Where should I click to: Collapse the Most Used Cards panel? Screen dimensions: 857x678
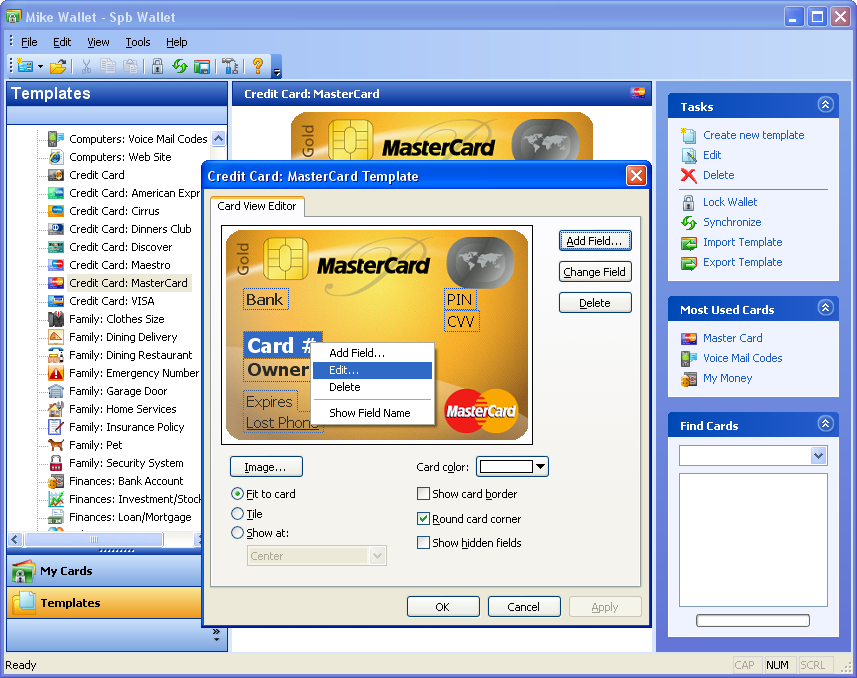coord(825,308)
